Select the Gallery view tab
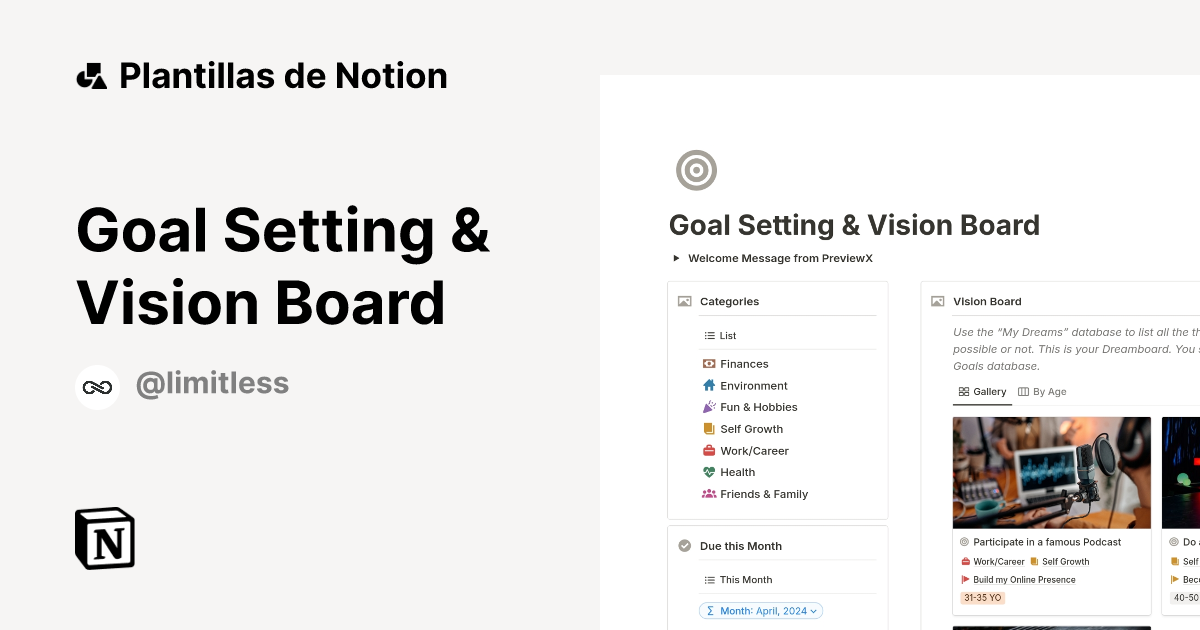Screen dimensions: 1200x630 [x=981, y=391]
